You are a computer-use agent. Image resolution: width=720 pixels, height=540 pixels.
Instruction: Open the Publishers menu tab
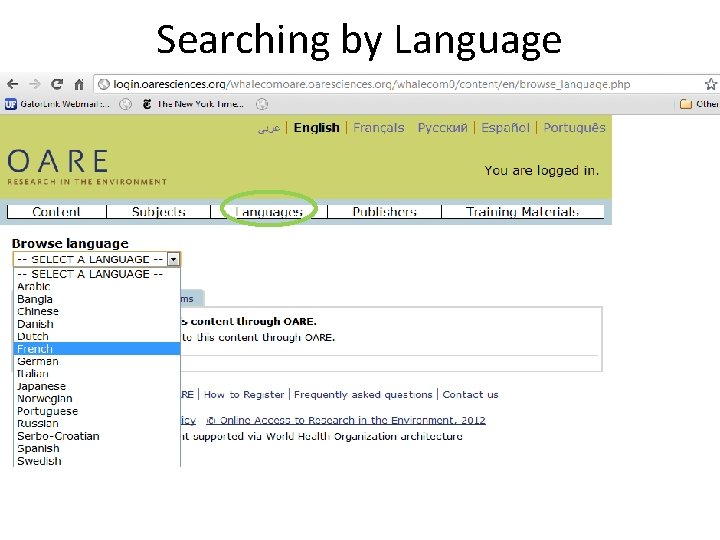[384, 212]
